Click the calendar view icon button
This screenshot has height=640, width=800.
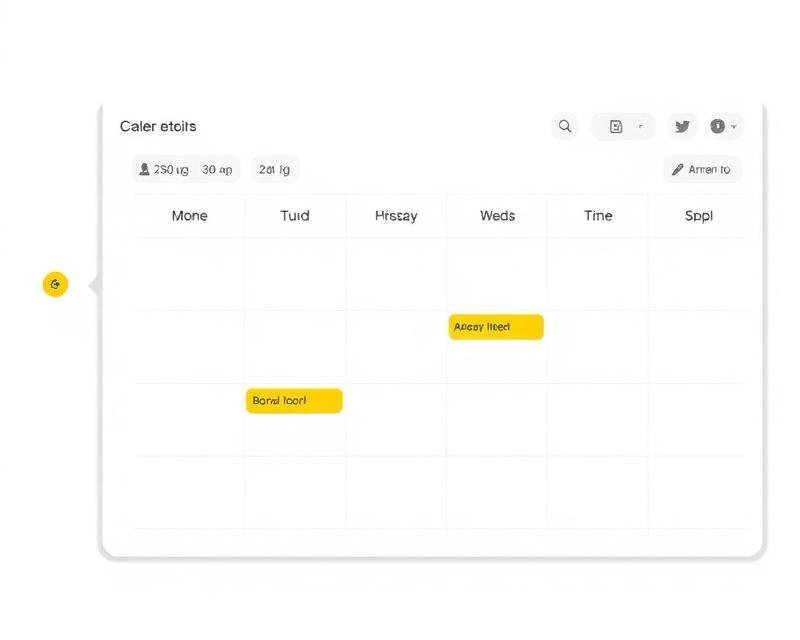pos(617,126)
